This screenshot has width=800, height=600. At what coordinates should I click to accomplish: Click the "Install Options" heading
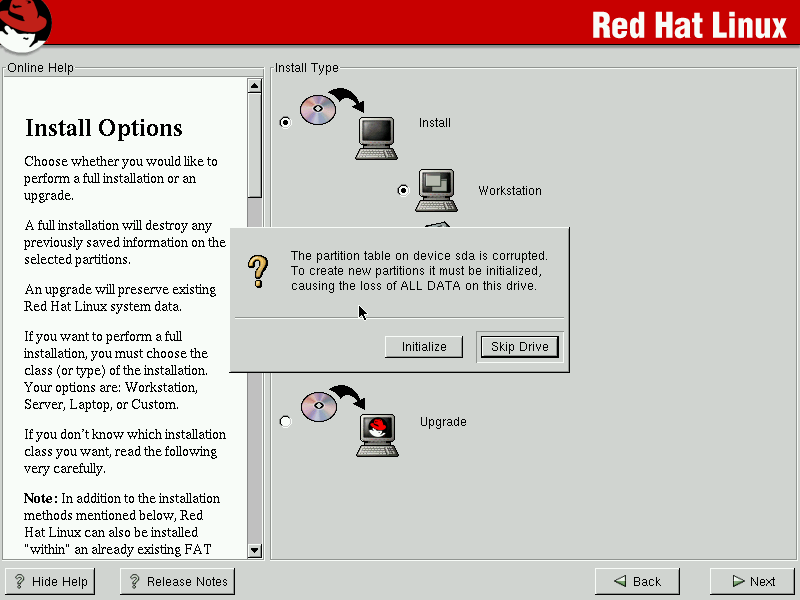104,128
